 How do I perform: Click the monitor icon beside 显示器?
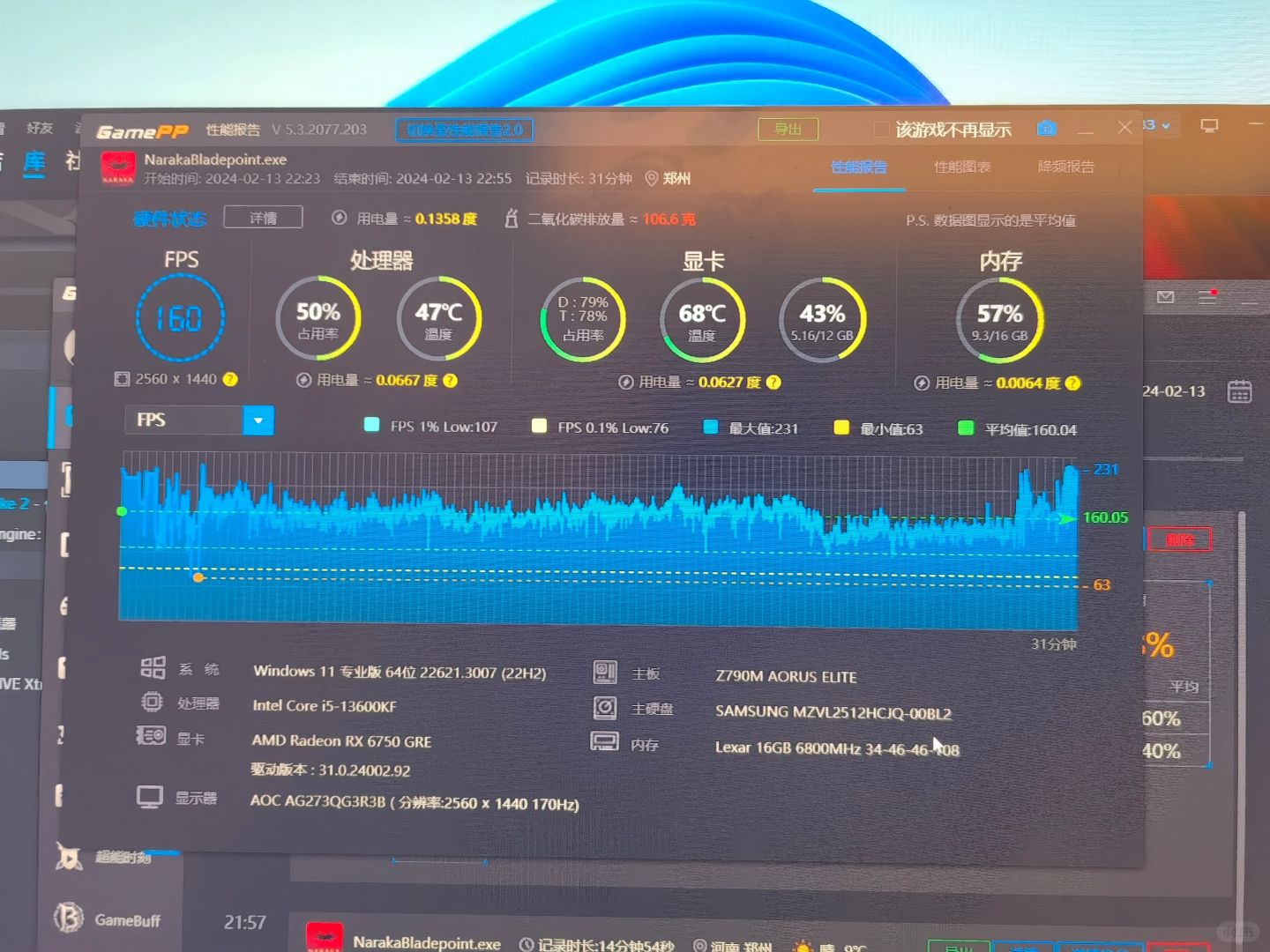click(x=149, y=797)
